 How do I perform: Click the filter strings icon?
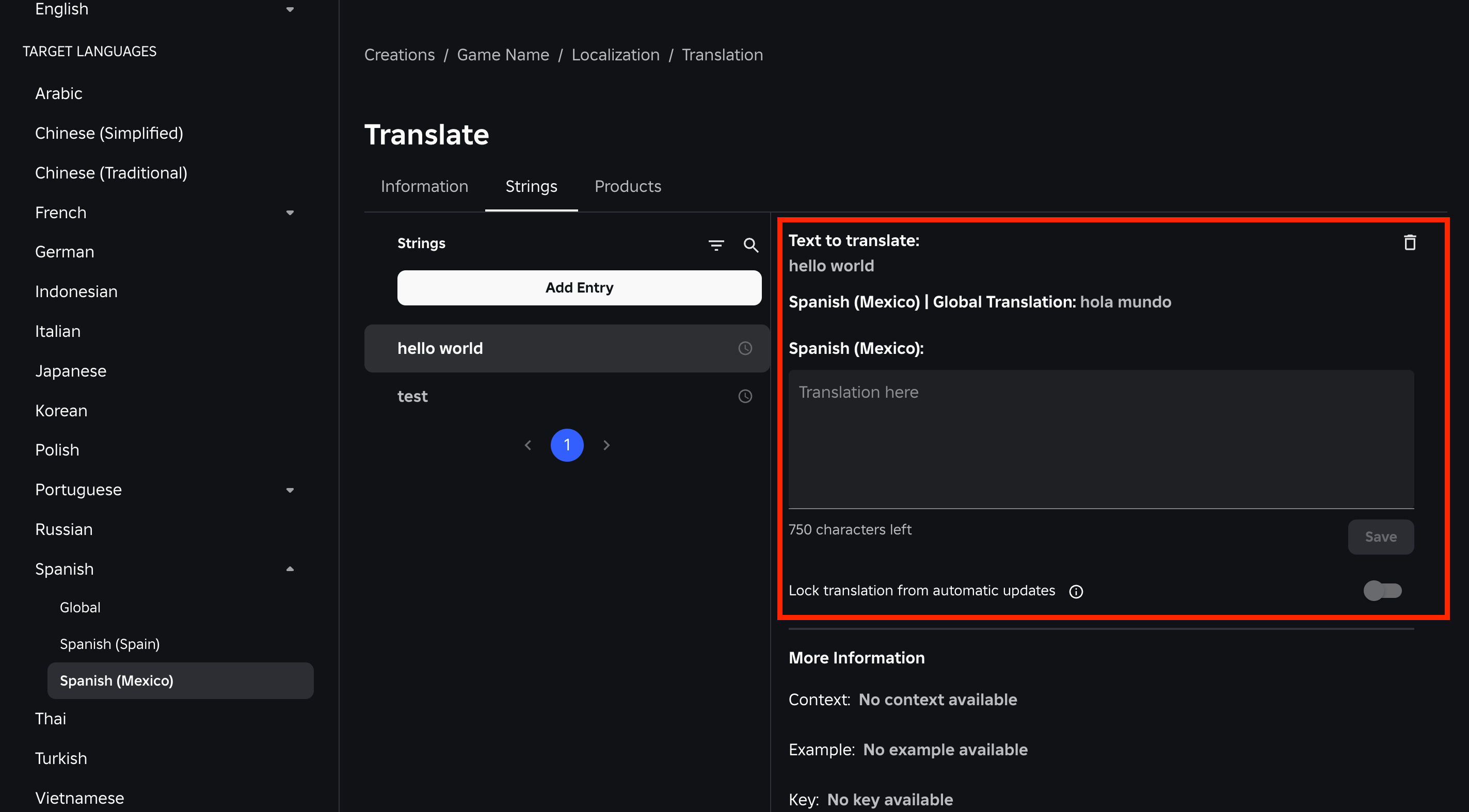point(716,245)
